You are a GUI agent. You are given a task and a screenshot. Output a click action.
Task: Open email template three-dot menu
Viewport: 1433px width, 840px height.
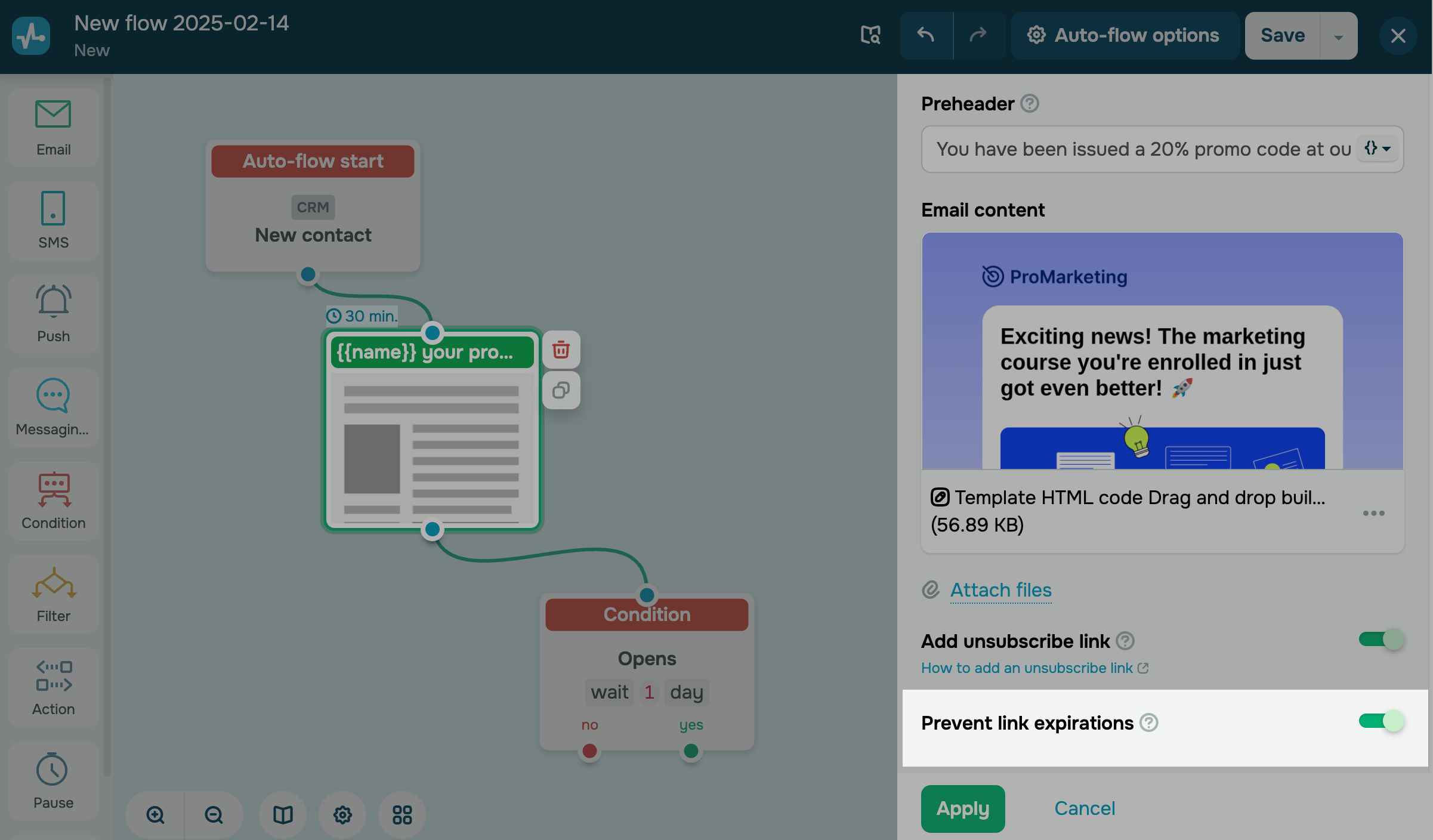pyautogui.click(x=1373, y=513)
